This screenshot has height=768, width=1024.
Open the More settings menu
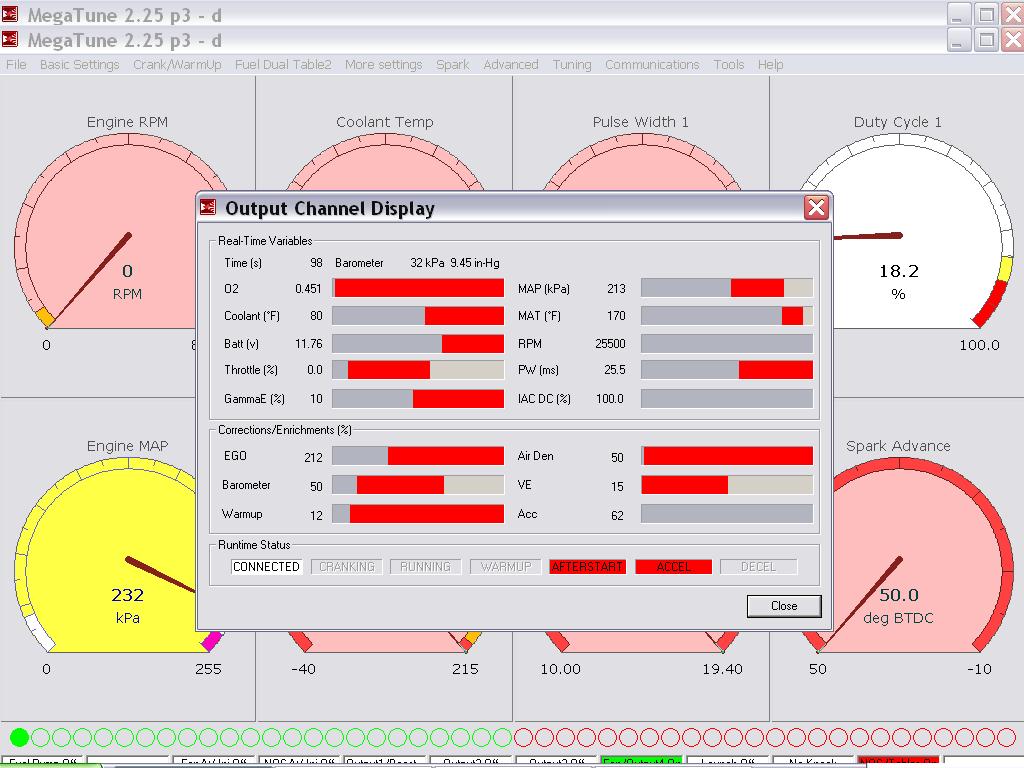point(383,65)
